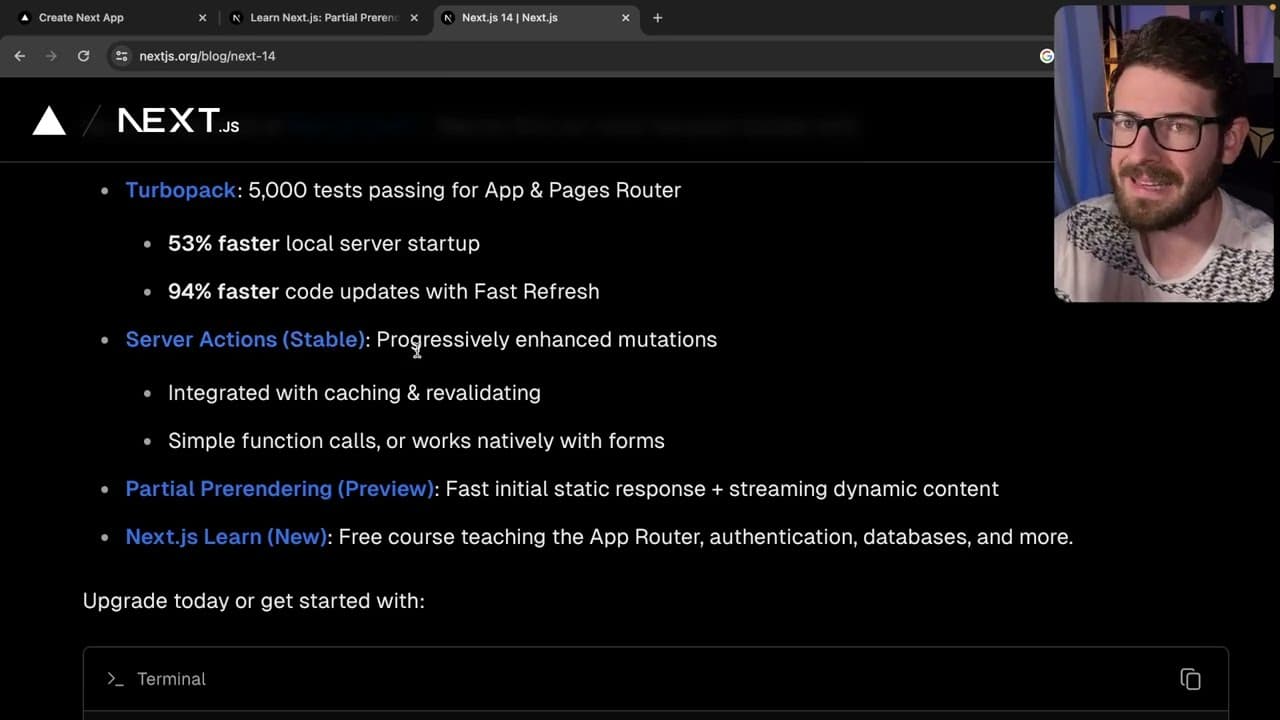Click the webcam video overlay
The width and height of the screenshot is (1280, 720).
(x=1164, y=153)
